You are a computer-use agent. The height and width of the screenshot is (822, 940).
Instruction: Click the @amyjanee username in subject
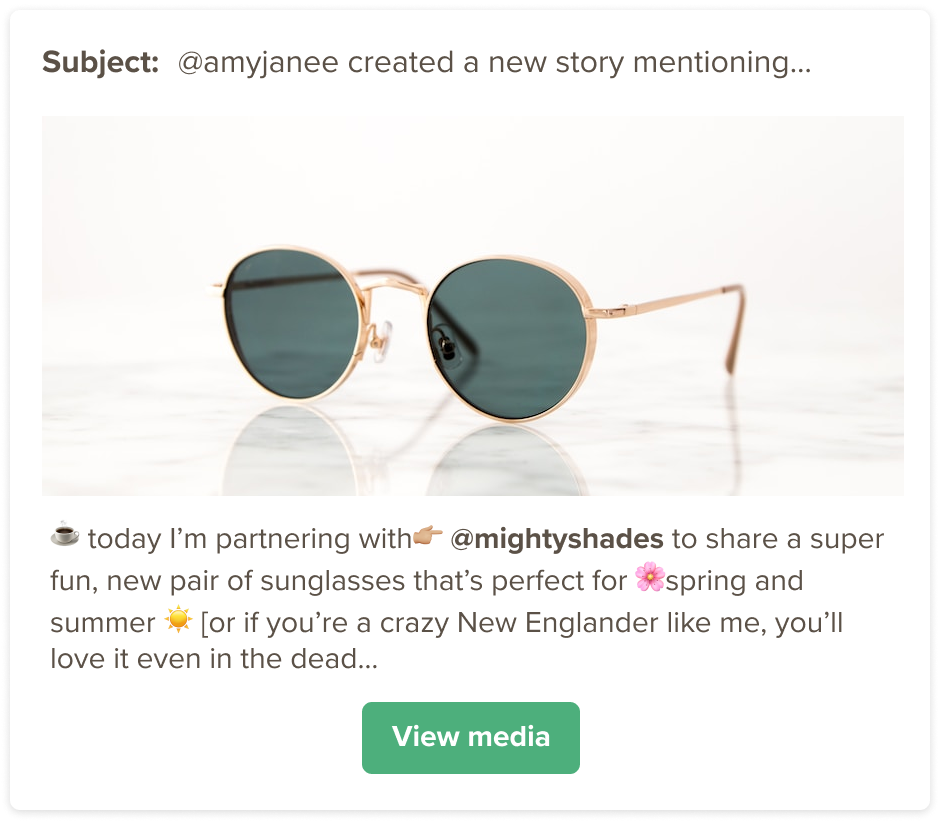tap(259, 64)
